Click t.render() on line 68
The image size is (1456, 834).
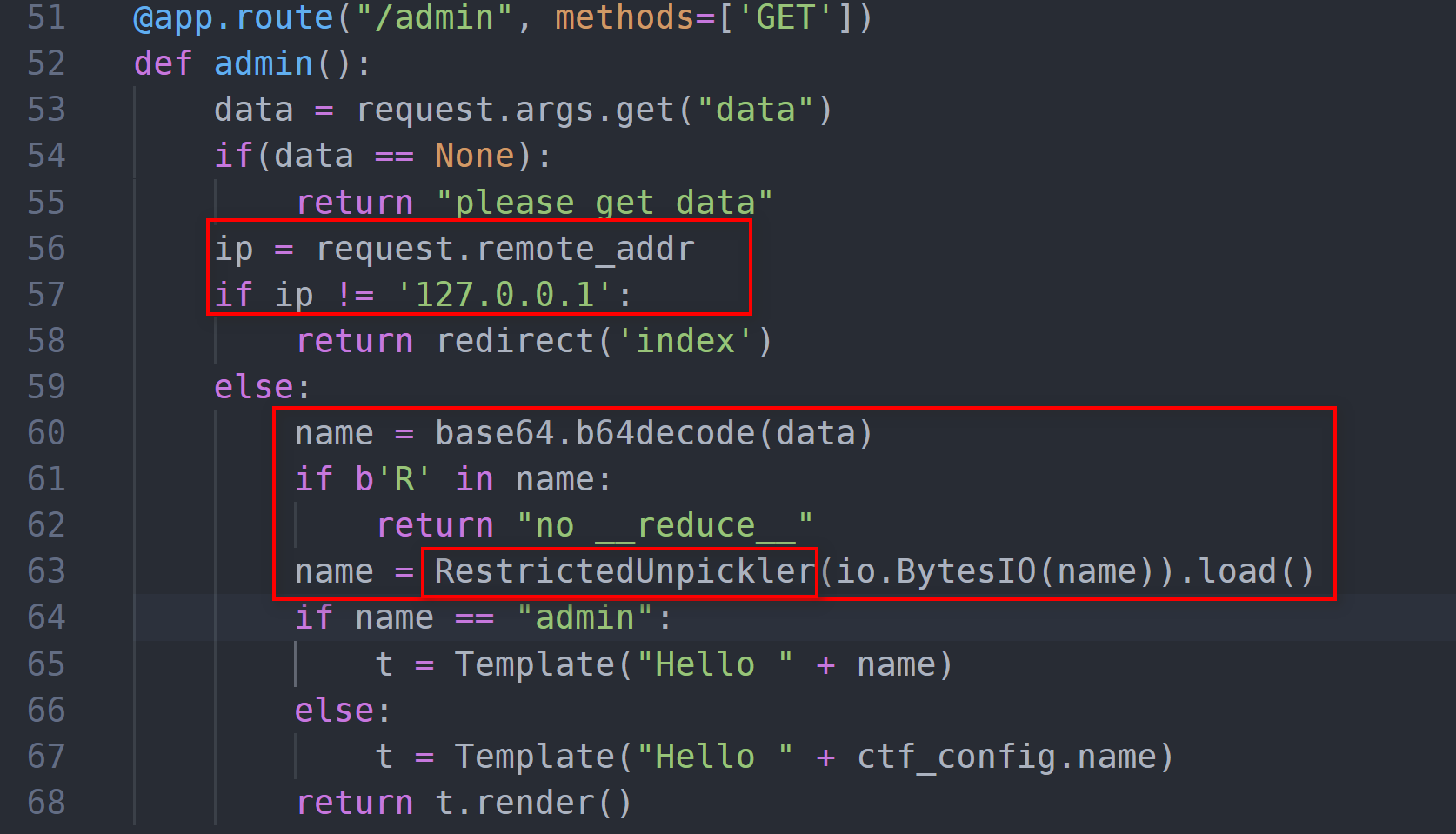coord(532,803)
